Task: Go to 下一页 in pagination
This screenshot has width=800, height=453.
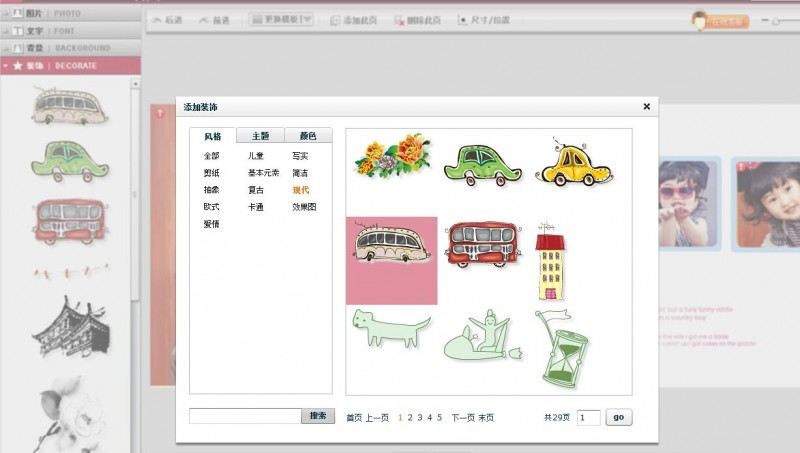Action: click(x=462, y=418)
